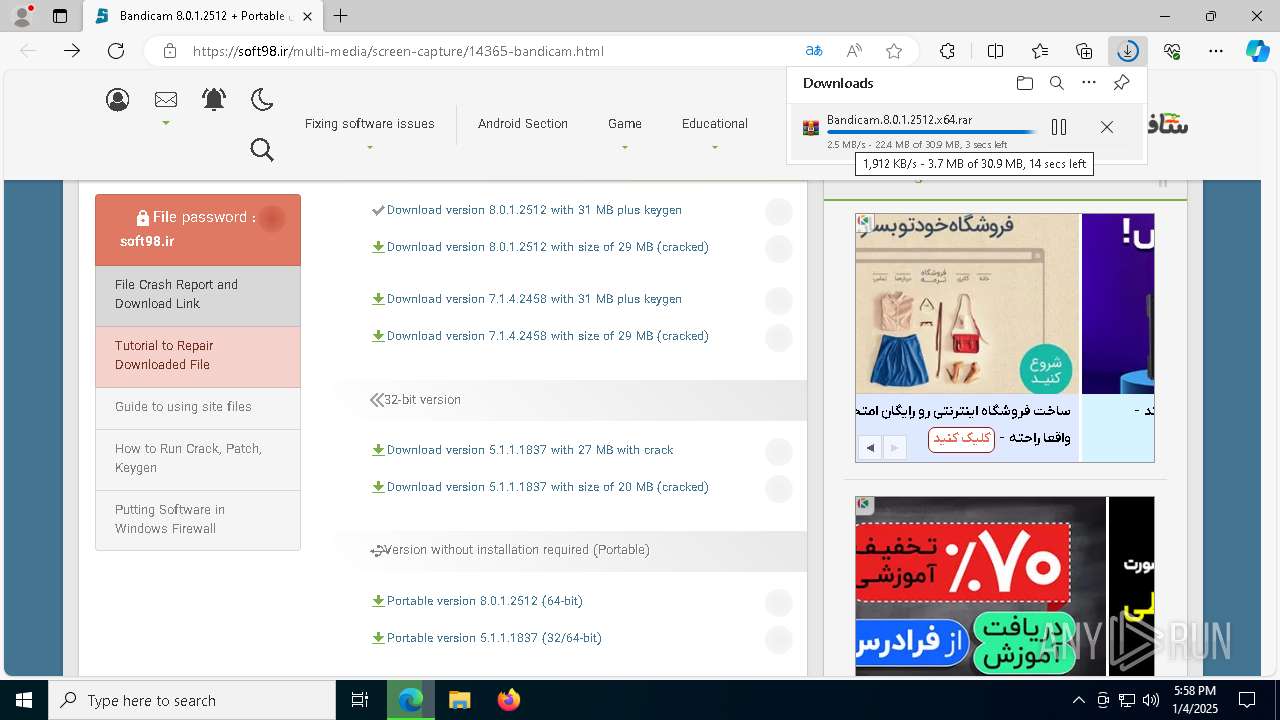Launch Firefox from taskbar
The height and width of the screenshot is (720, 1280).
[x=509, y=700]
